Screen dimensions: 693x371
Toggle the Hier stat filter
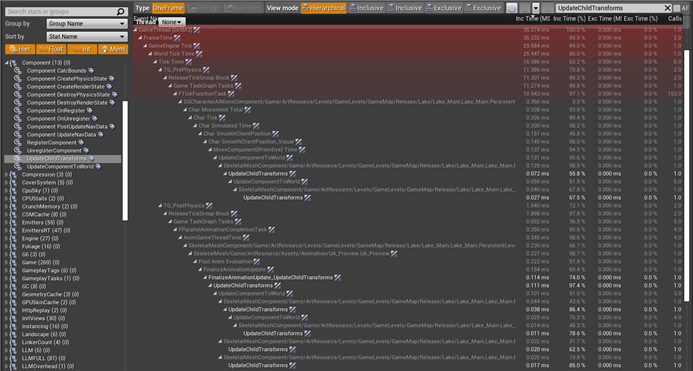point(19,49)
